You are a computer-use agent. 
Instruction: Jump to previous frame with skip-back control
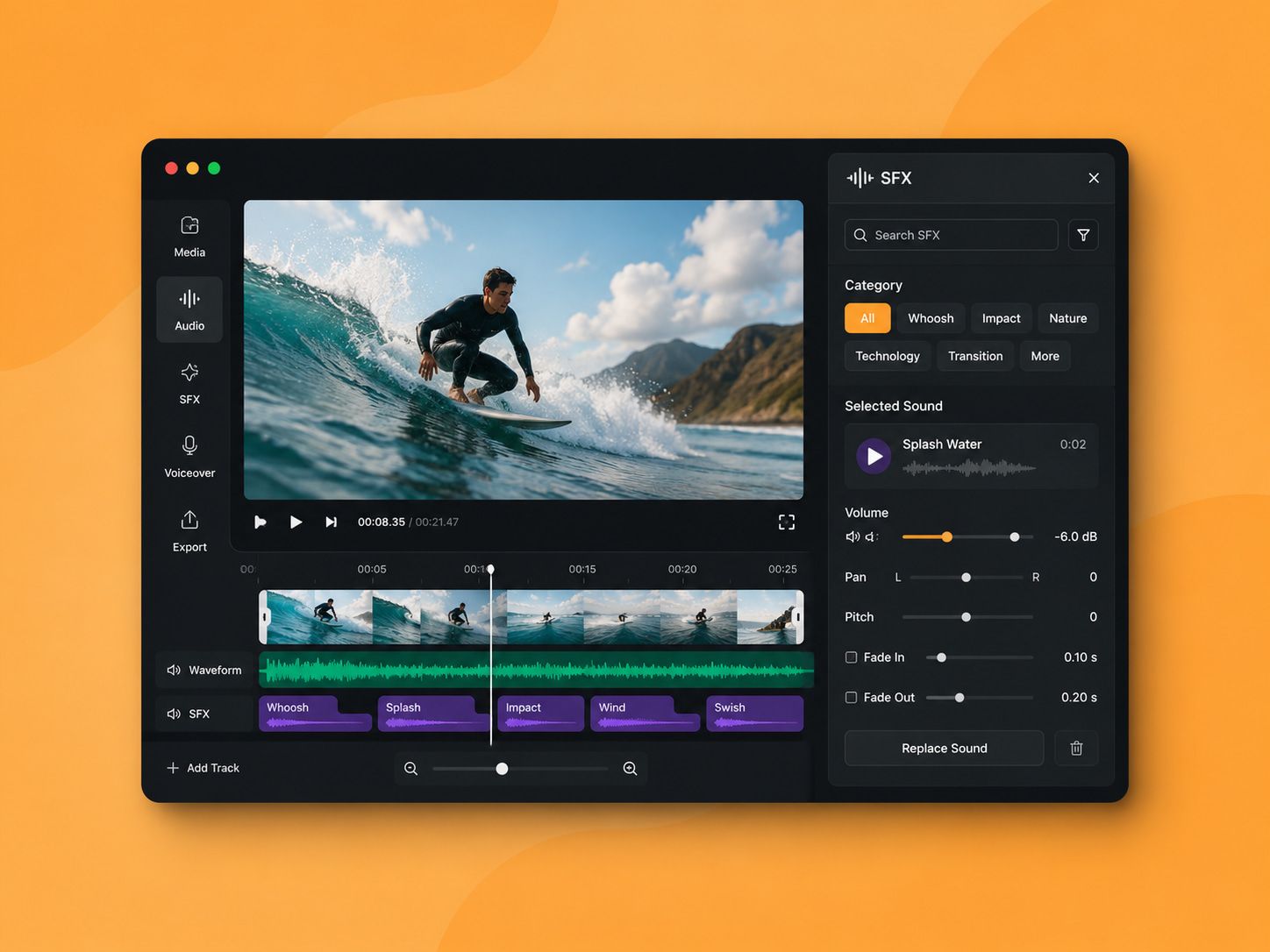coord(260,522)
